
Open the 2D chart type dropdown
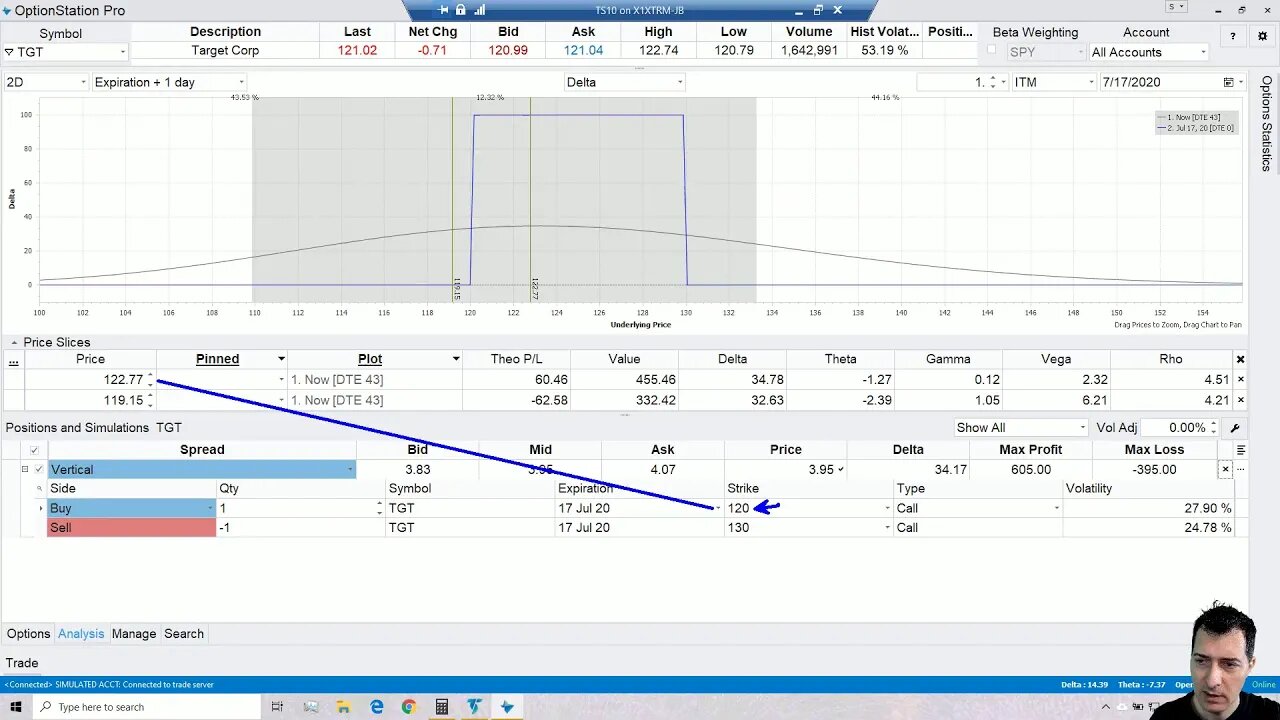[x=82, y=82]
